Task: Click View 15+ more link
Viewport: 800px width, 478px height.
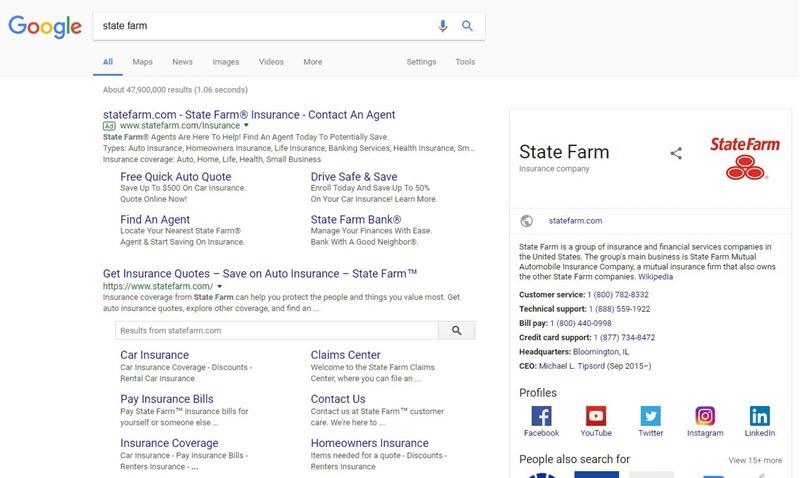Action: [x=755, y=460]
